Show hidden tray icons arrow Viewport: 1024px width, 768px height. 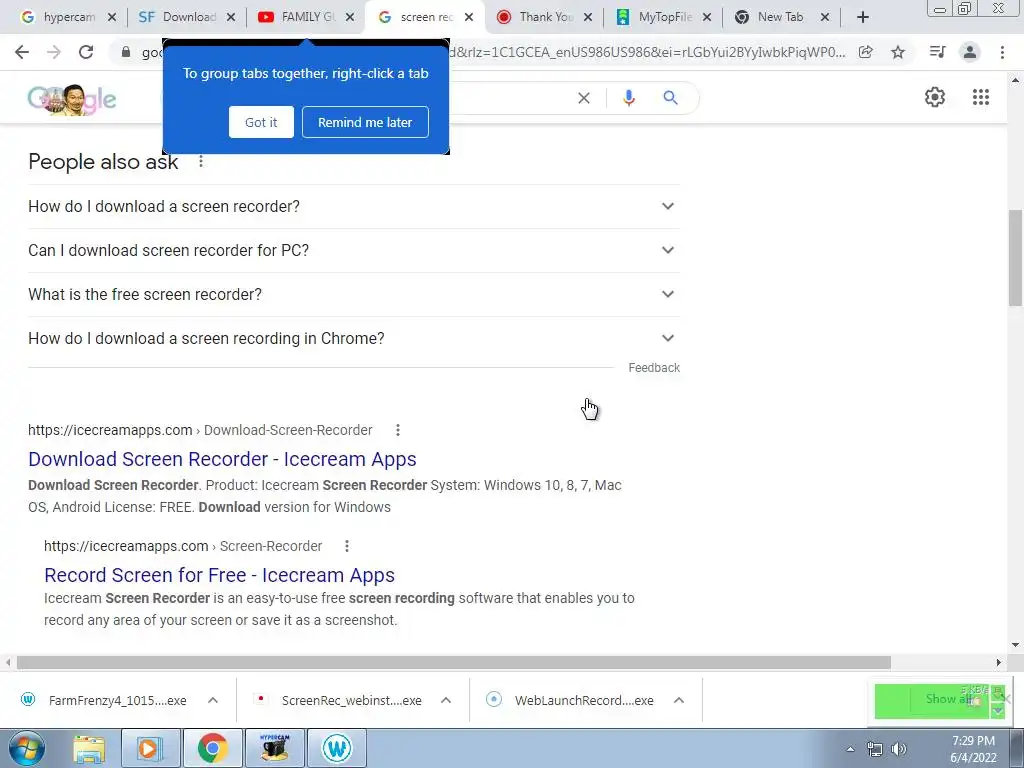click(x=850, y=749)
